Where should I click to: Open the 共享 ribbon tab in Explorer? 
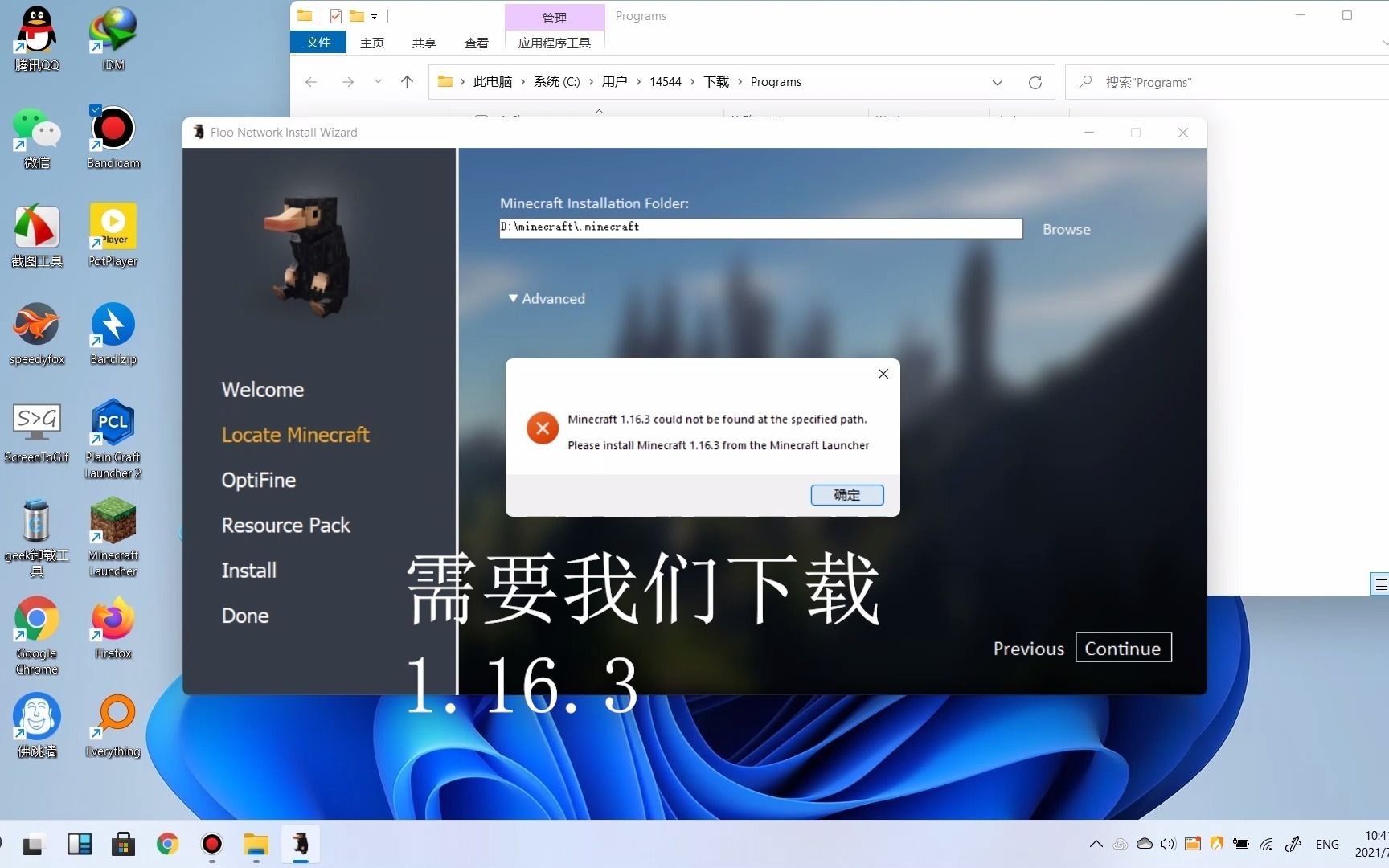[424, 43]
